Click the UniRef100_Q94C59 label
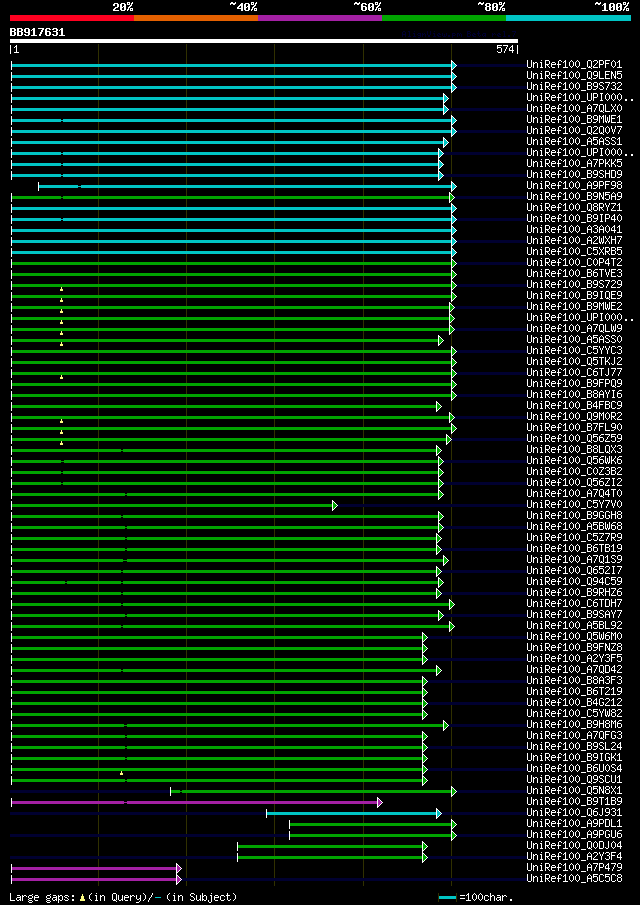The width and height of the screenshot is (640, 905). coord(574,582)
